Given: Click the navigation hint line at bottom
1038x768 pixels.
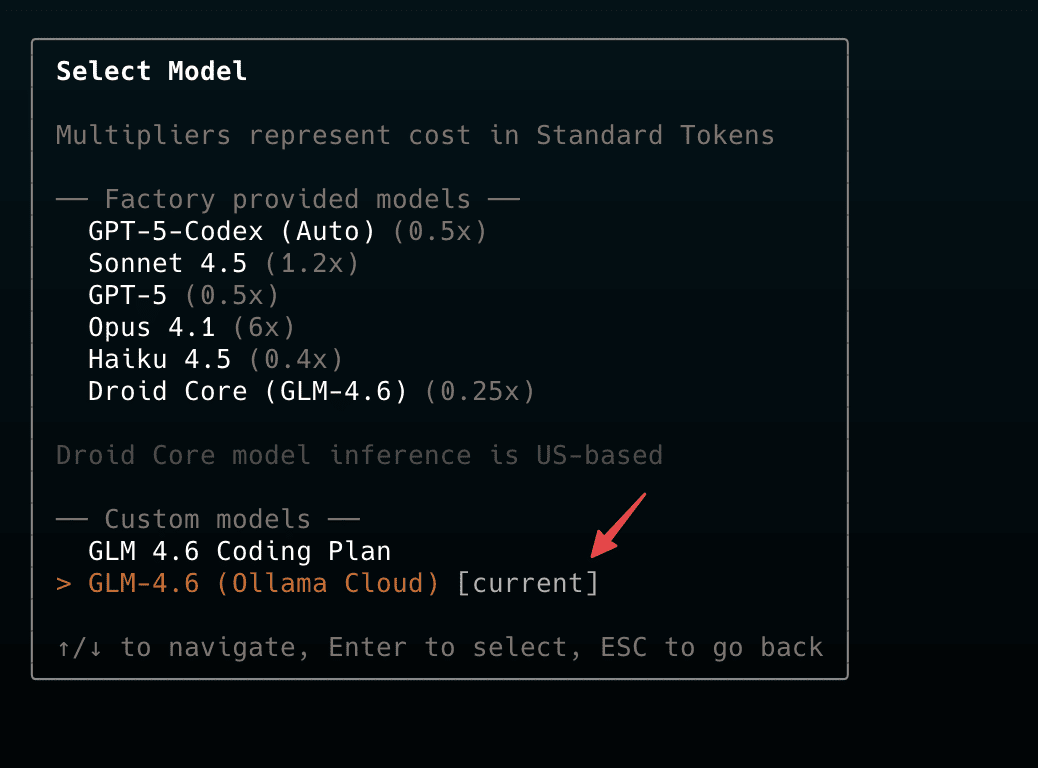Looking at the screenshot, I should (440, 648).
